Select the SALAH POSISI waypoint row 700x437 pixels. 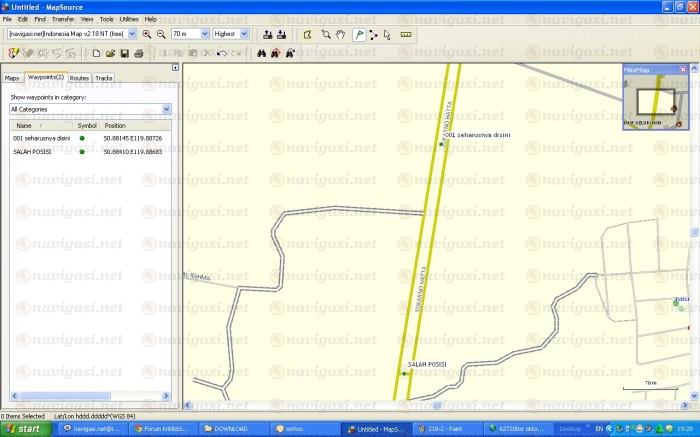coord(40,151)
